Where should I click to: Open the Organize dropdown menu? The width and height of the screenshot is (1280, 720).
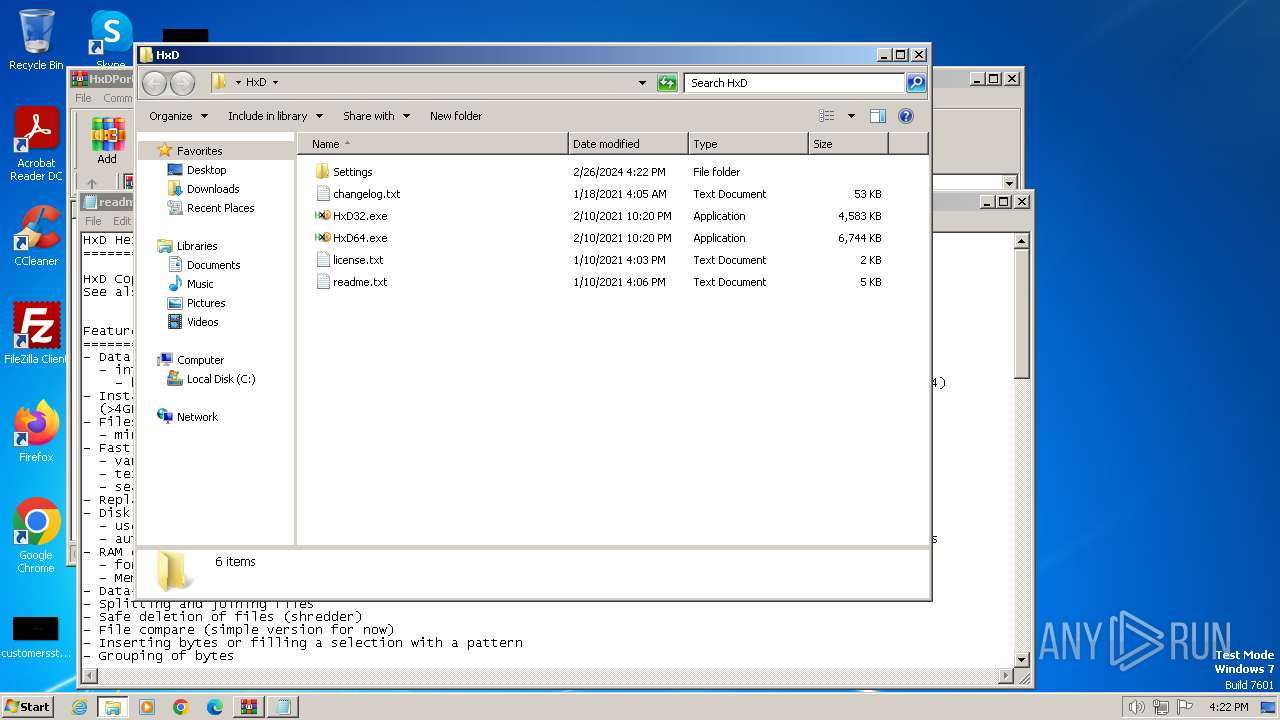tap(179, 116)
